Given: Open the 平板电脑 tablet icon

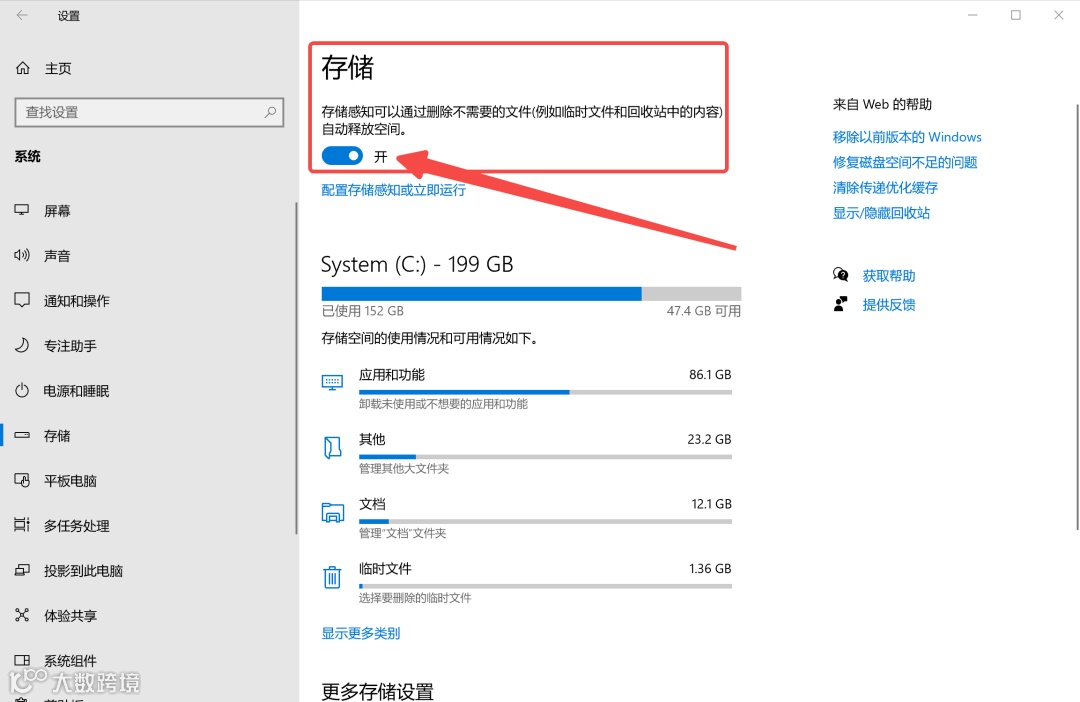Looking at the screenshot, I should click(22, 480).
